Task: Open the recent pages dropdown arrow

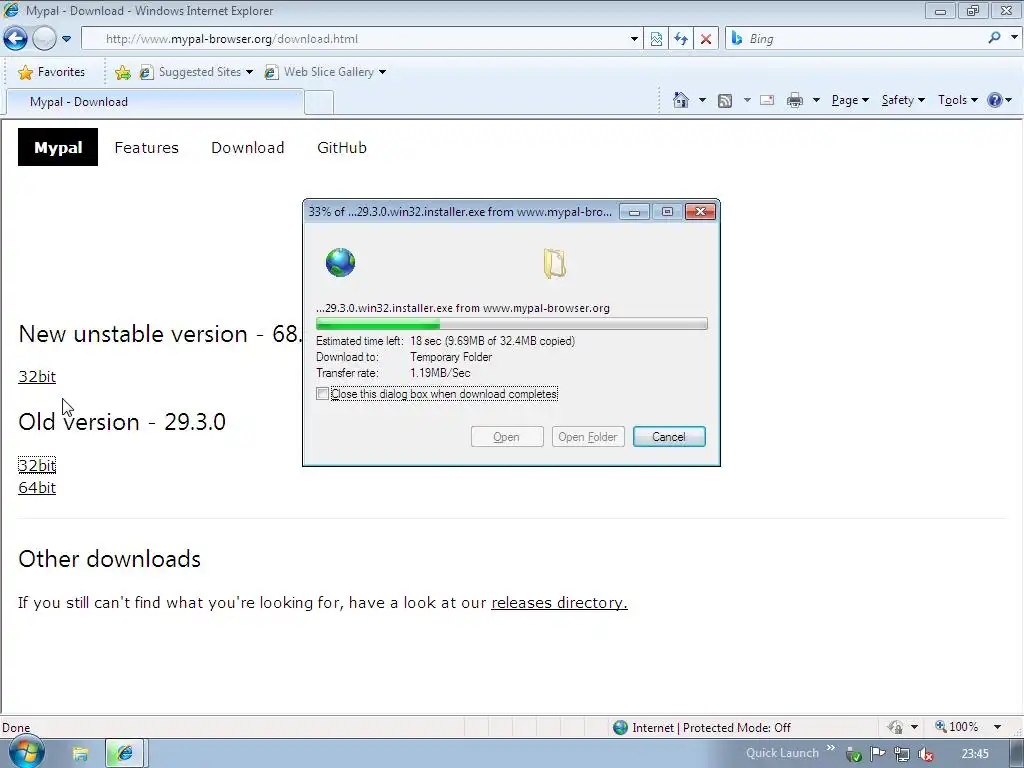Action: (x=66, y=39)
